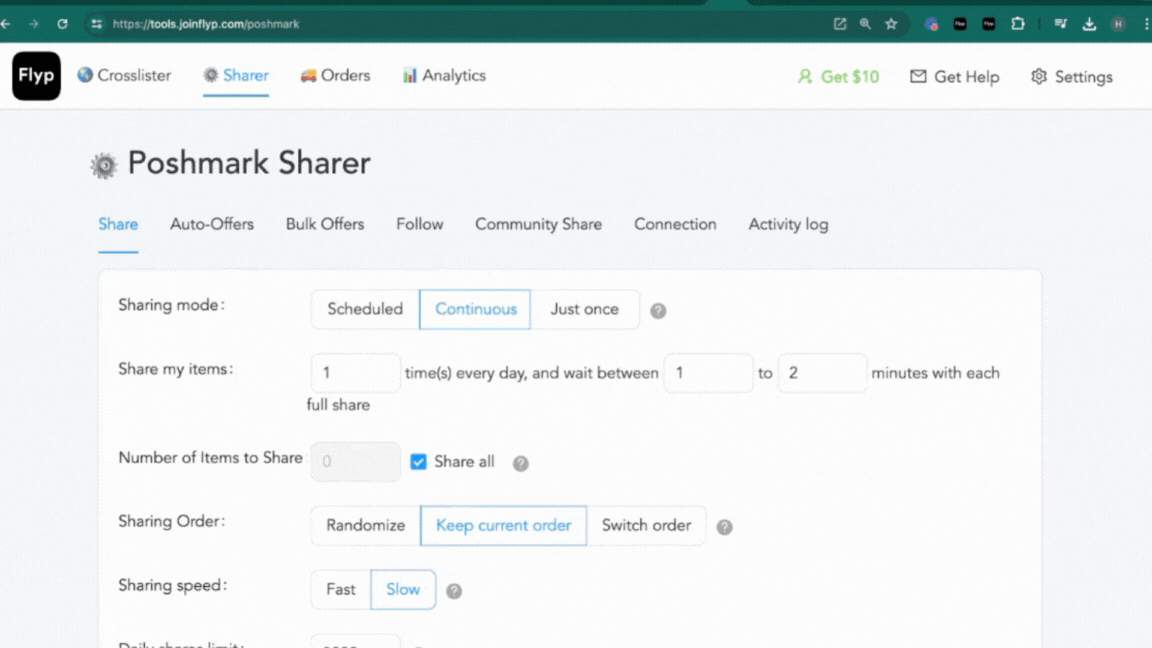
Task: Open browser downloads
Action: (x=1089, y=24)
